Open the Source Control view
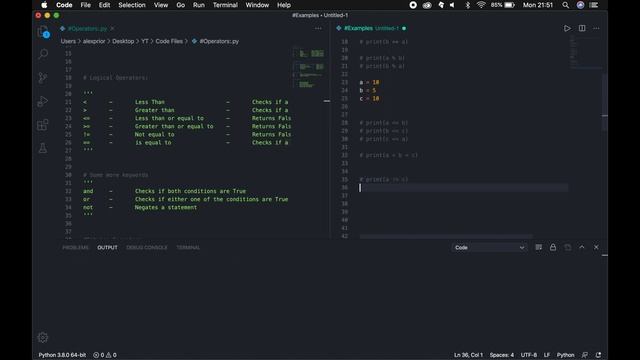Image resolution: width=640 pixels, height=360 pixels. pos(43,78)
